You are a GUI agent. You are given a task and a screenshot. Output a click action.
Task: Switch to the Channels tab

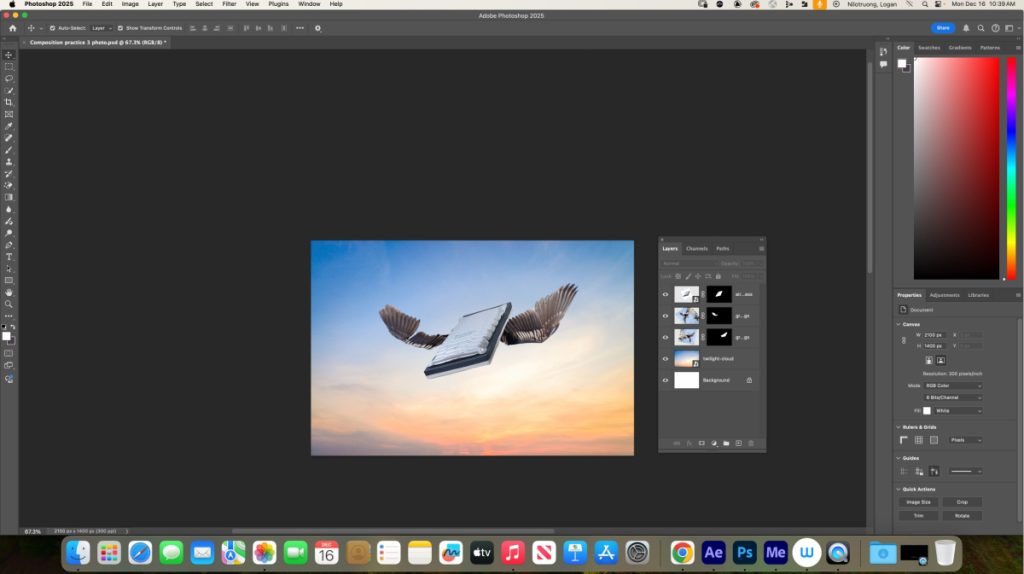pyautogui.click(x=697, y=248)
